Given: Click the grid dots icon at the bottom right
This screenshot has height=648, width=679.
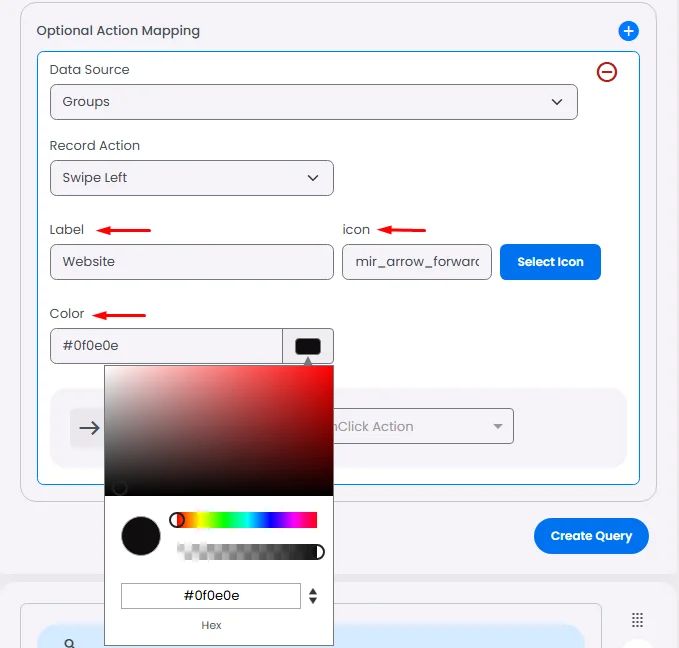Looking at the screenshot, I should click(637, 620).
